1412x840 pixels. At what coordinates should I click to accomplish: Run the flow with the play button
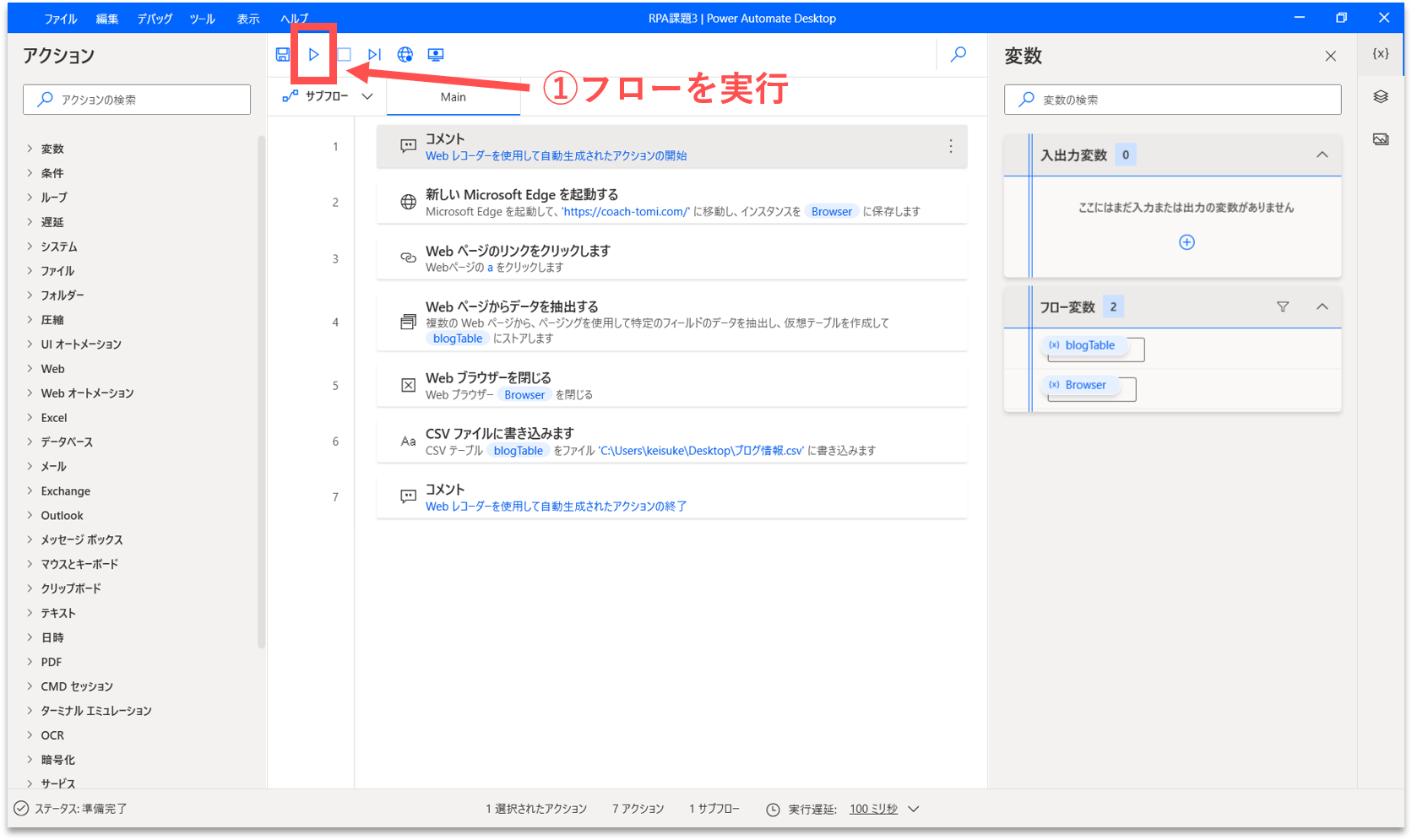313,55
